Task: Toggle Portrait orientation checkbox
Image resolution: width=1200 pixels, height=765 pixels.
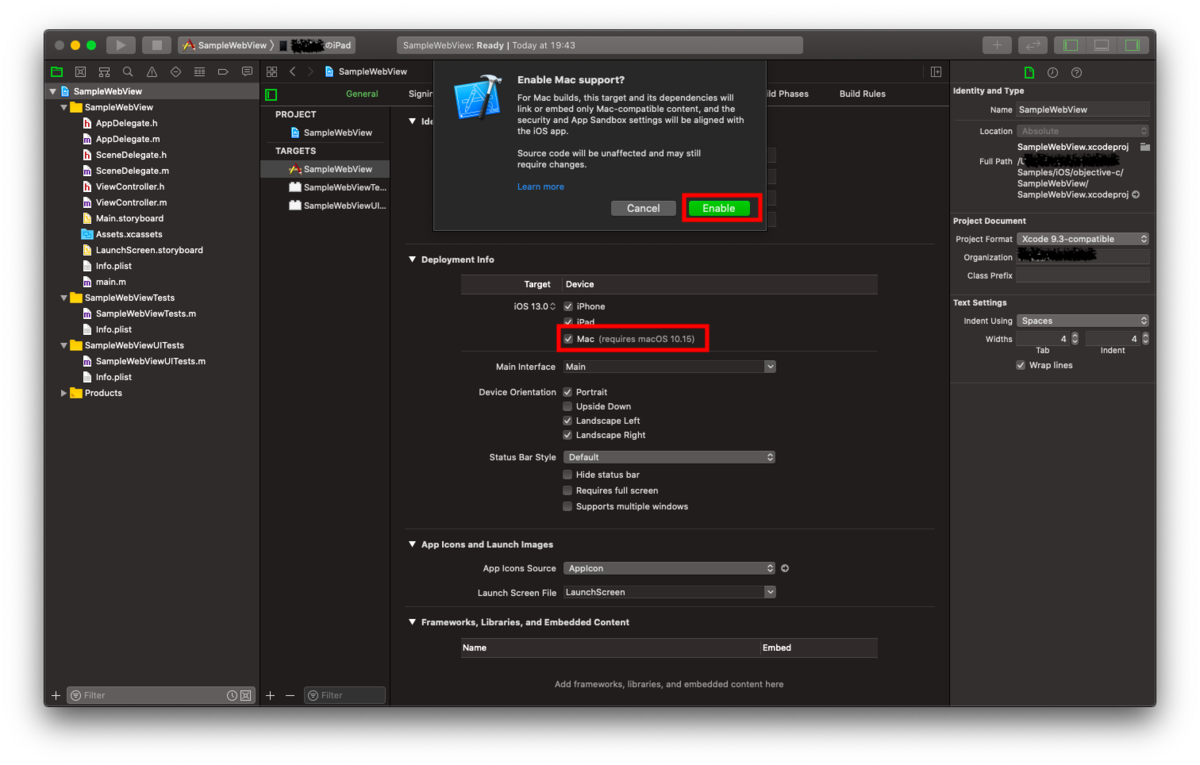Action: point(568,392)
